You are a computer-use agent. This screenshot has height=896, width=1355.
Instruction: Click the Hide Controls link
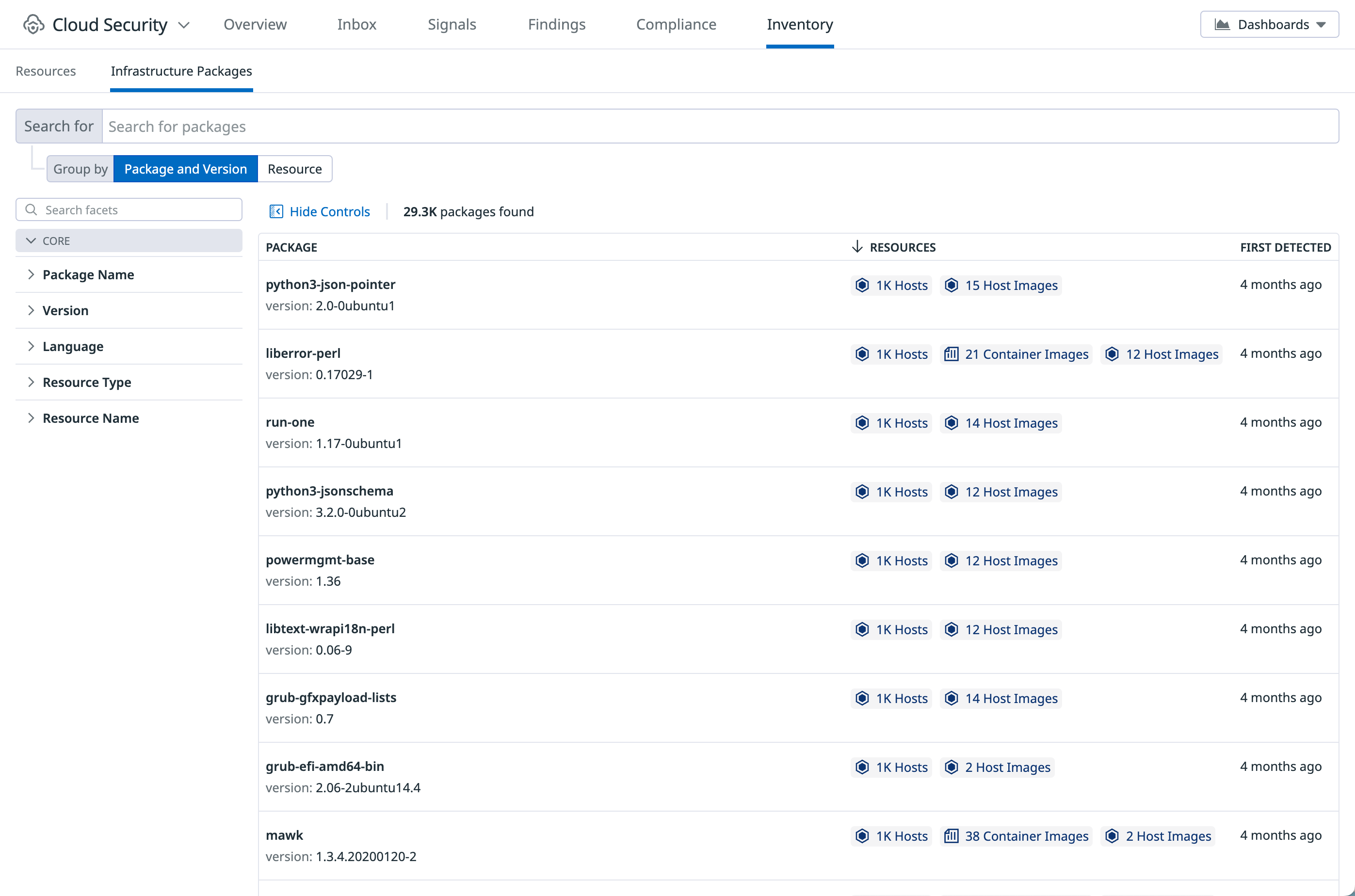(330, 211)
